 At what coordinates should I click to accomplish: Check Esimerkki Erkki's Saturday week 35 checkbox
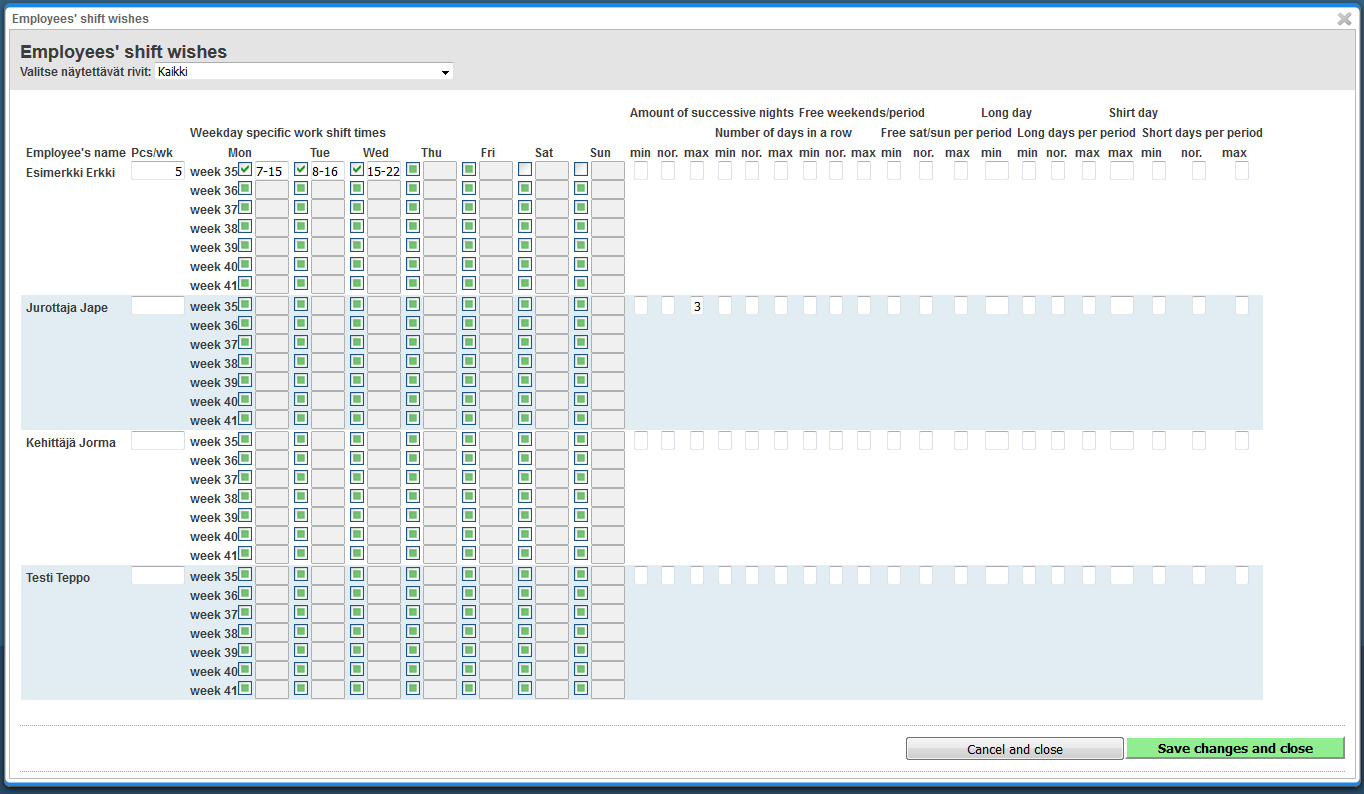point(525,169)
